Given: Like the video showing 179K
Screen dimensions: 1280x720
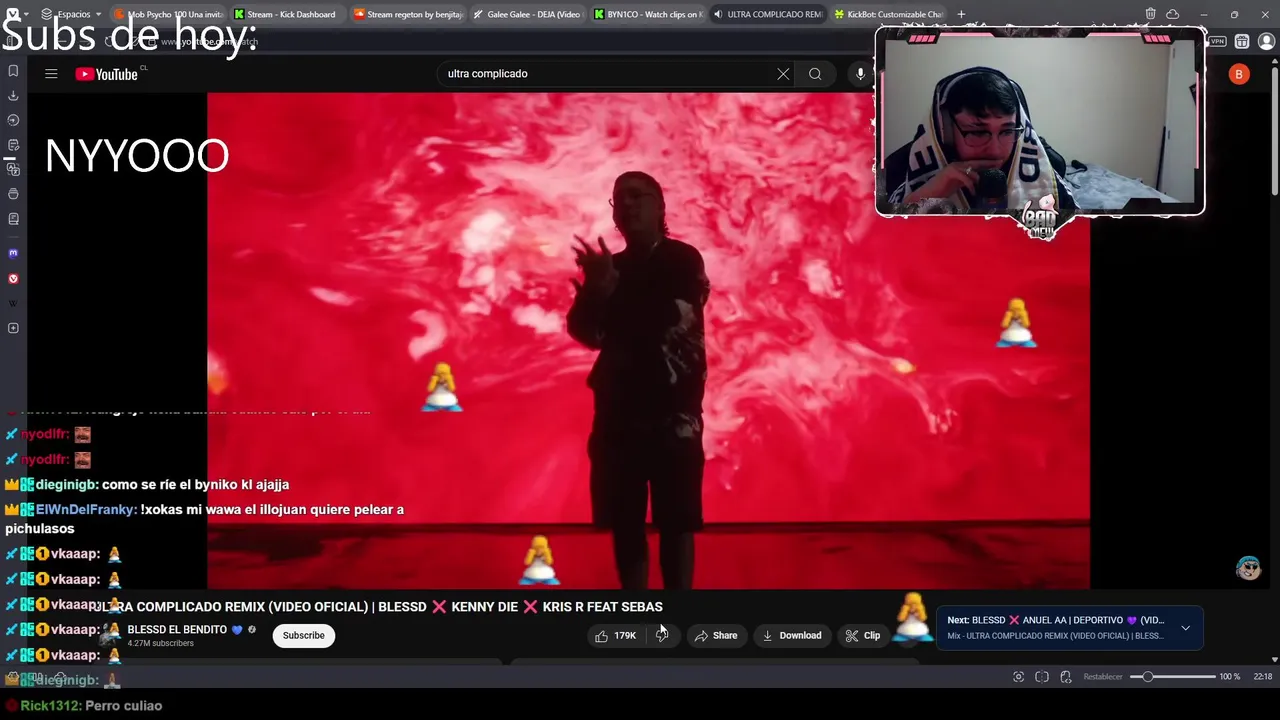Looking at the screenshot, I should point(617,636).
